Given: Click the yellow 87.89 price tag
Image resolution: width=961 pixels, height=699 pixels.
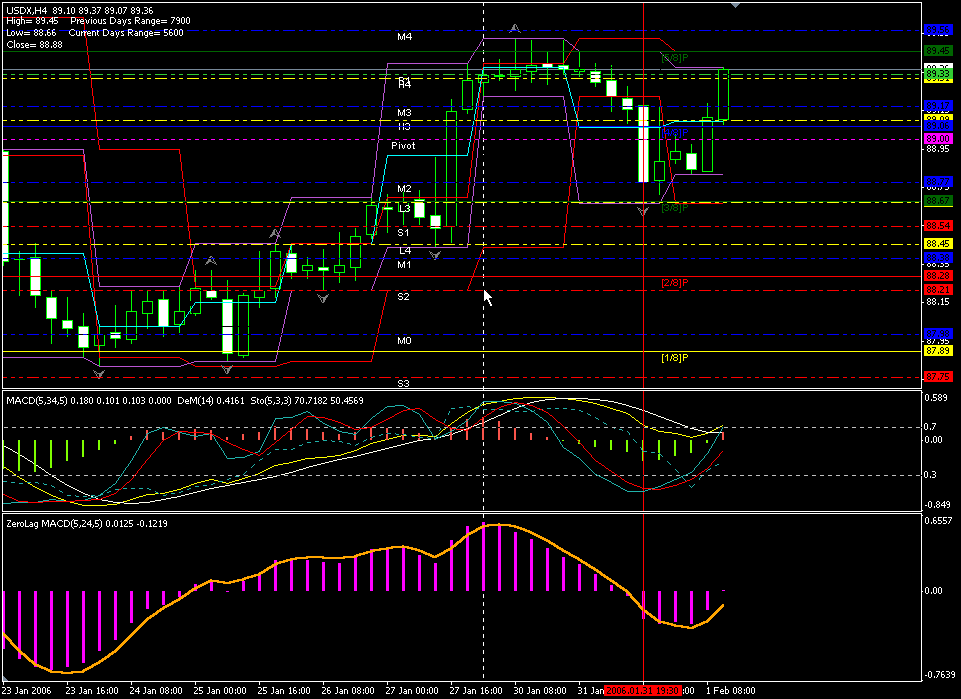Looking at the screenshot, I should 937,351.
